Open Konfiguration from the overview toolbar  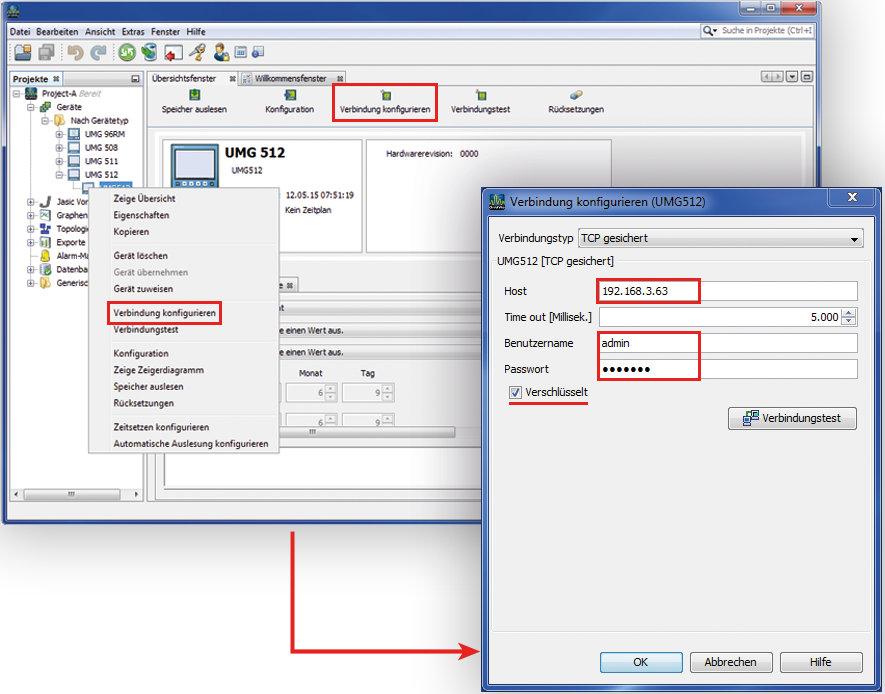coord(289,95)
